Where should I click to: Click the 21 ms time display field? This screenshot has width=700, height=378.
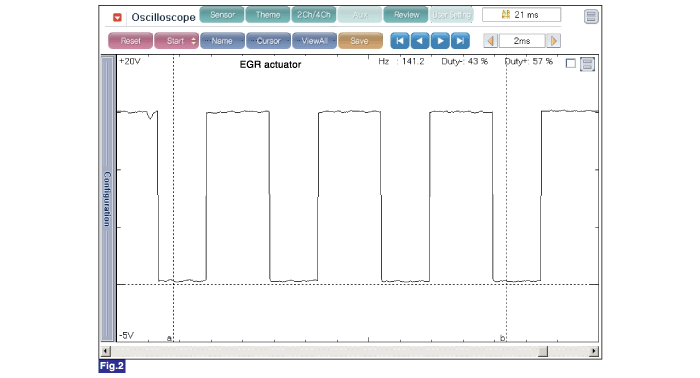[521, 15]
